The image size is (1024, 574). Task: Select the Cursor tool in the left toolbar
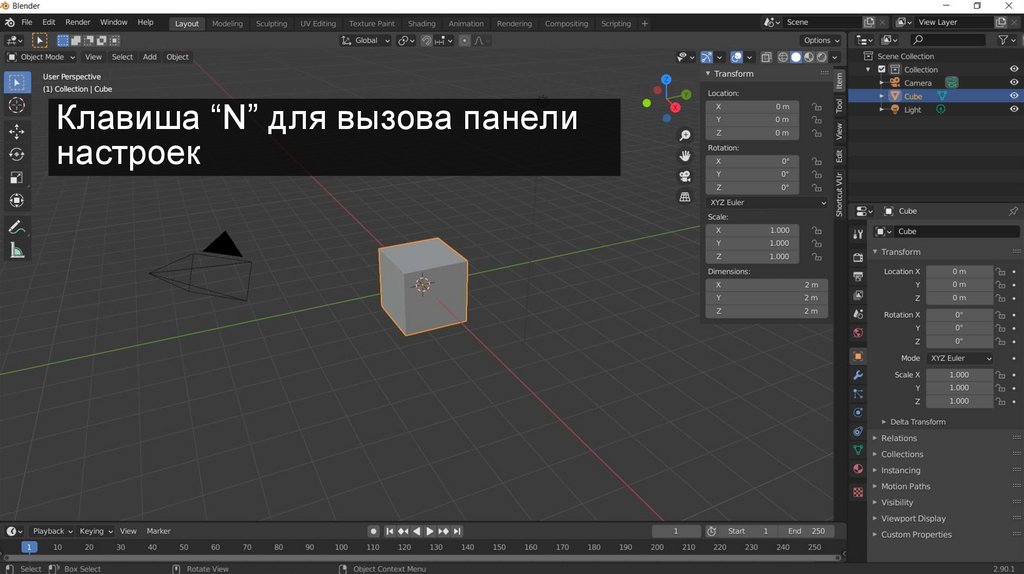17,105
